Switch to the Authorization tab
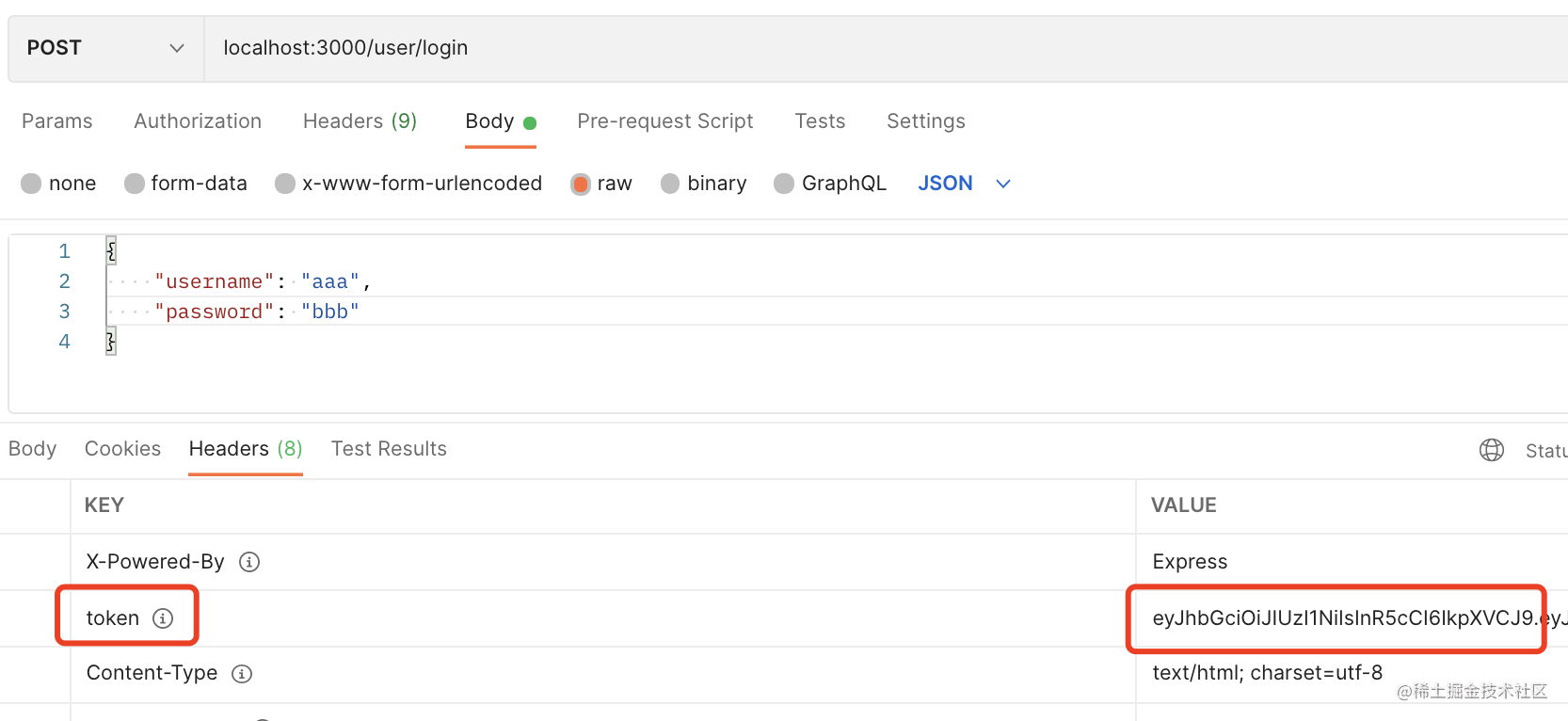 tap(198, 121)
